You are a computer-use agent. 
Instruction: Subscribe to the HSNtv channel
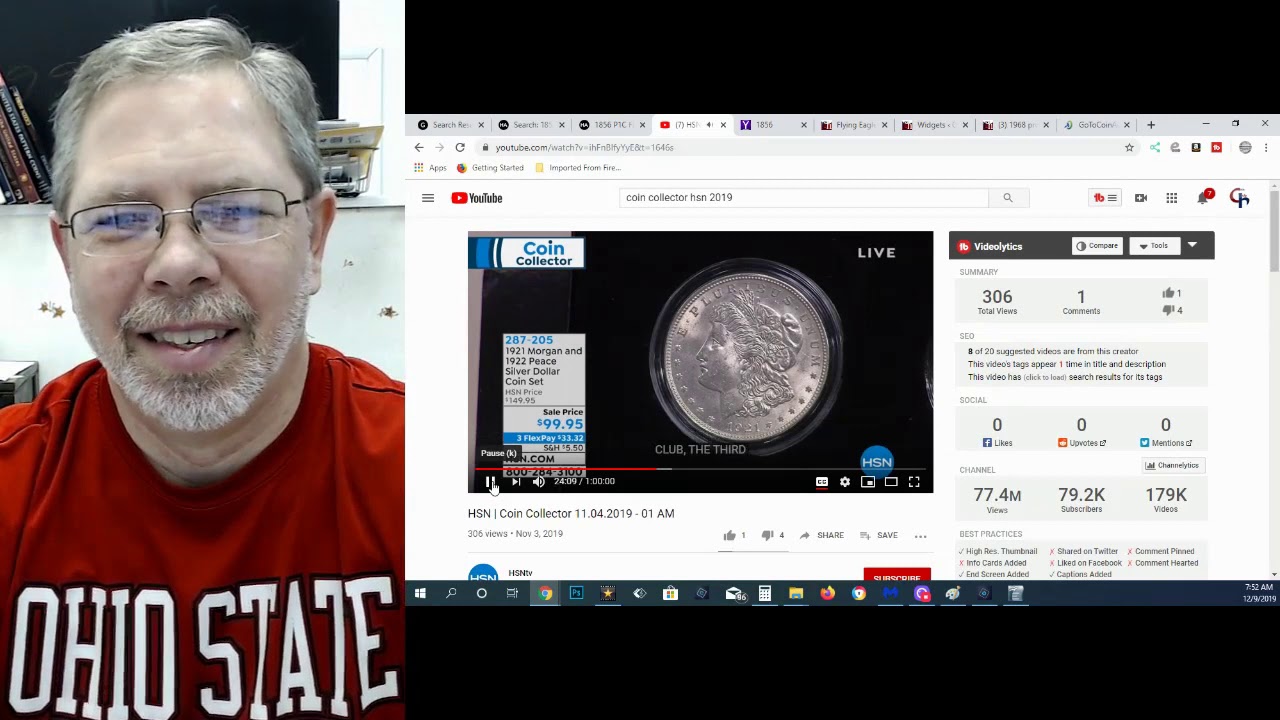pyautogui.click(x=897, y=576)
